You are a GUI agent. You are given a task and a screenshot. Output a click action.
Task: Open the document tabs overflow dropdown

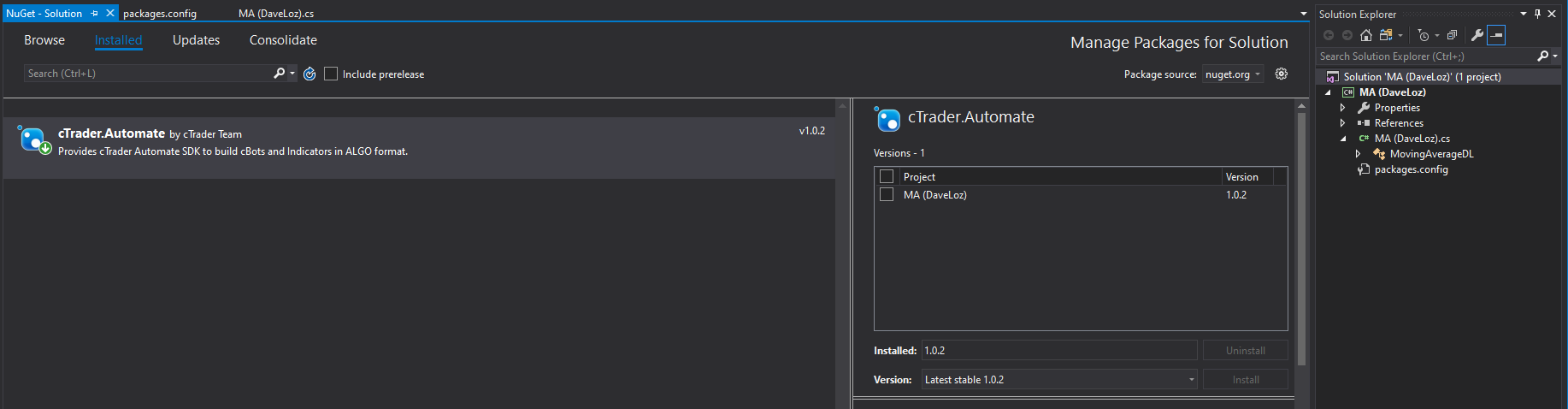pyautogui.click(x=1304, y=14)
